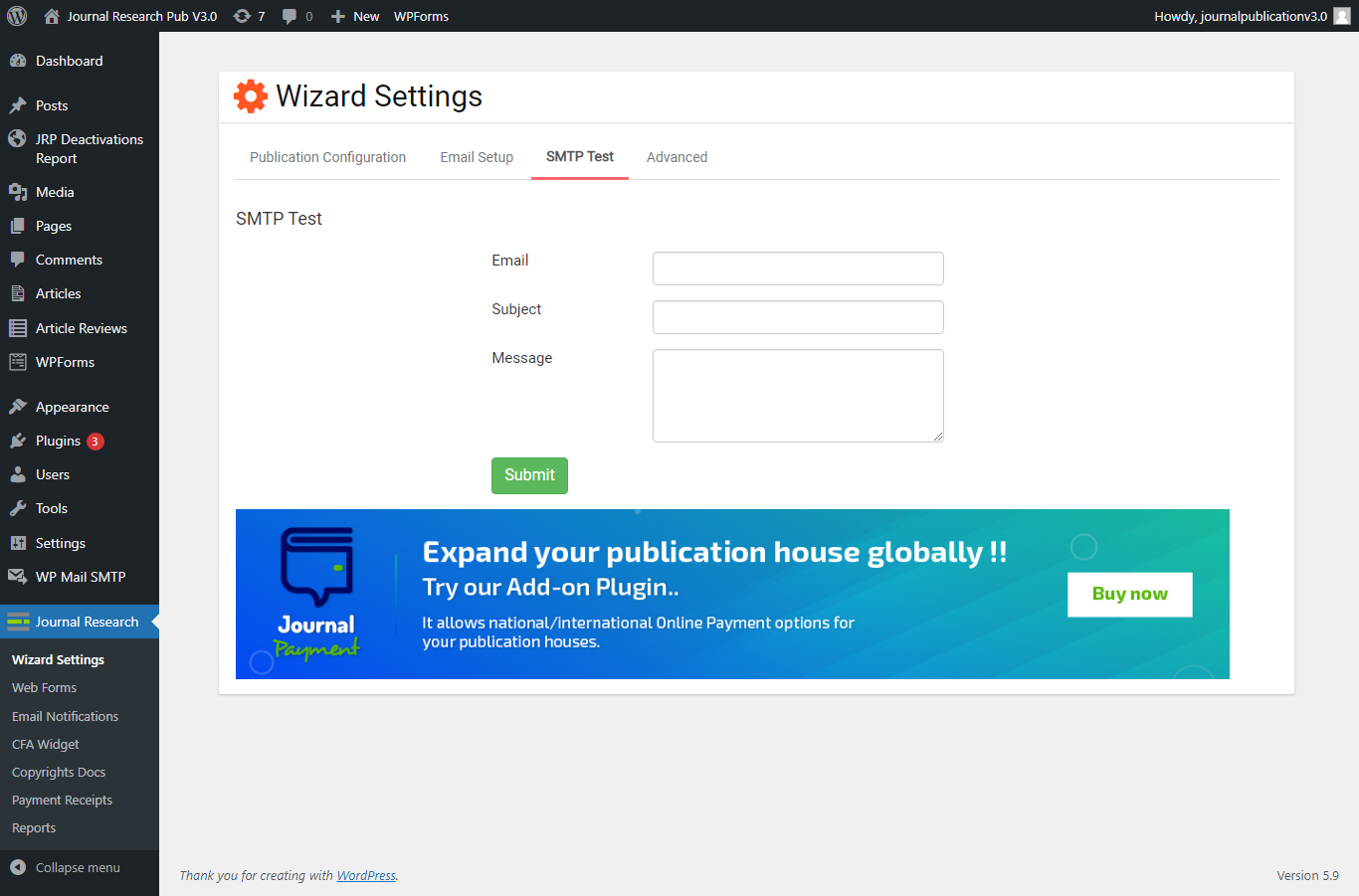Select the Settings sliders icon

point(18,543)
